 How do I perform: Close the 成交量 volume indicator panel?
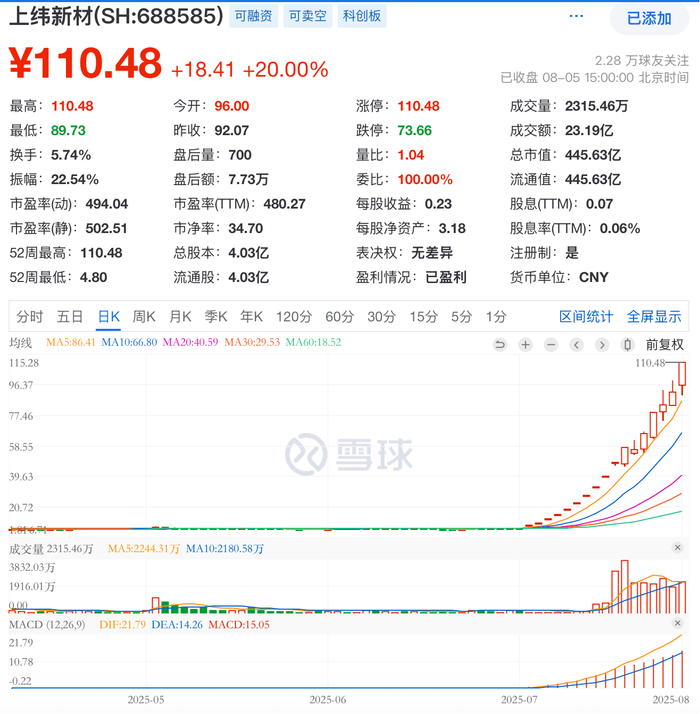point(677,547)
